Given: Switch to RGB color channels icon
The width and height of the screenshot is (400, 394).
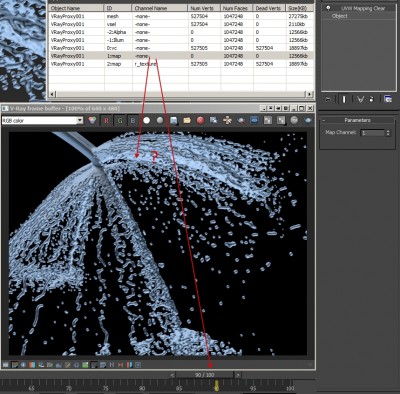Looking at the screenshot, I should (92, 120).
